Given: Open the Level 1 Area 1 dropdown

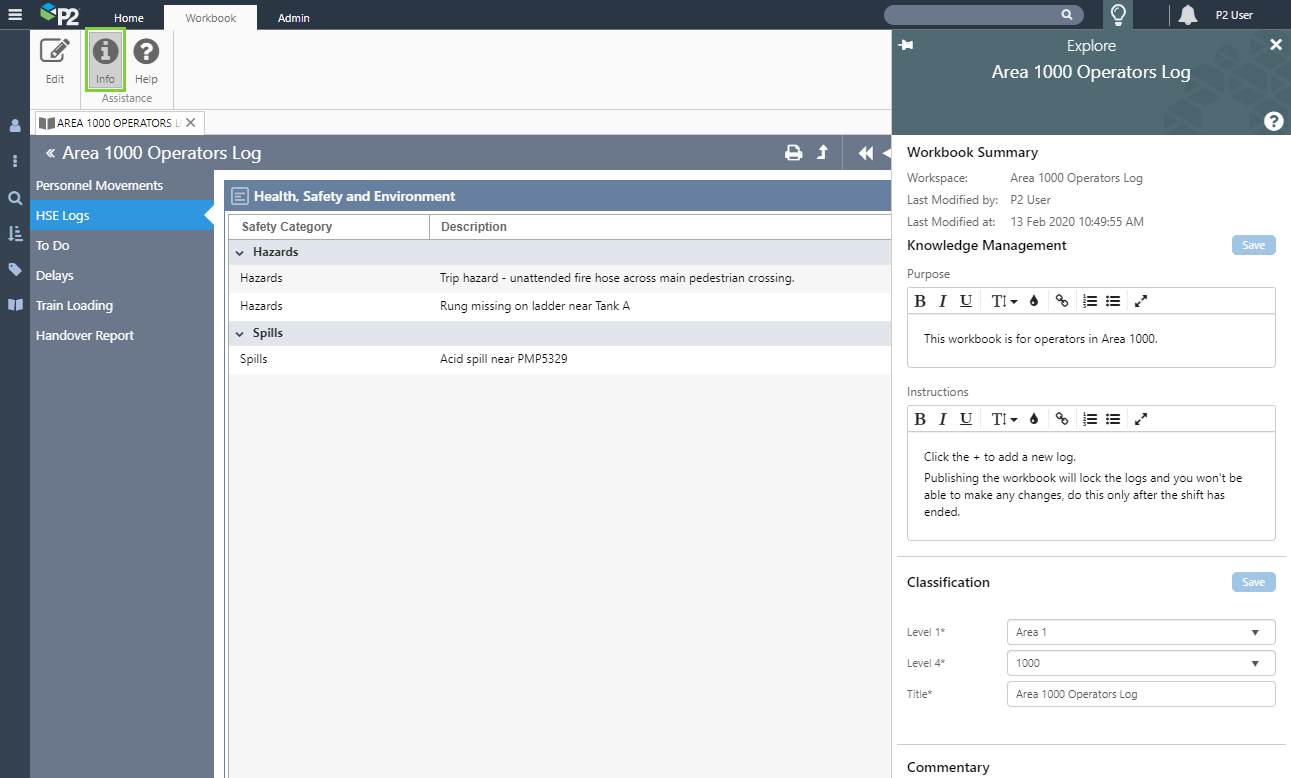Looking at the screenshot, I should pos(1140,632).
